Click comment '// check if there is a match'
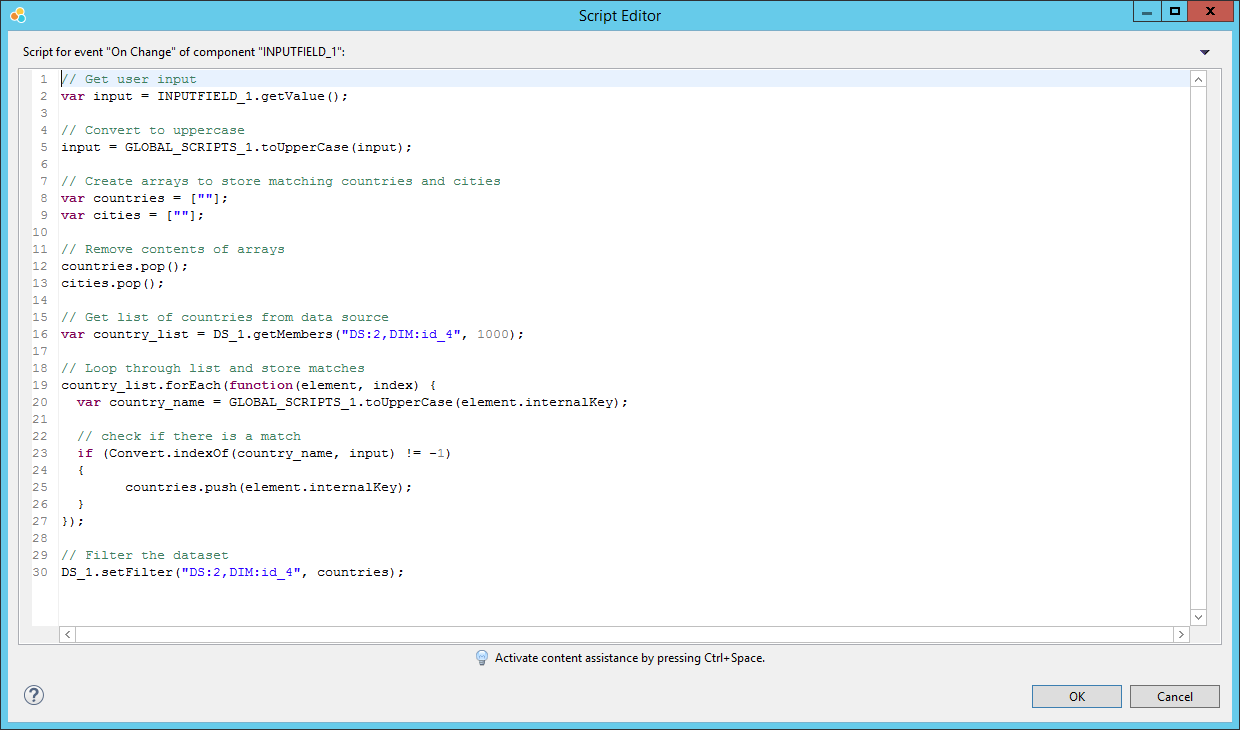This screenshot has width=1240, height=730. pyautogui.click(x=189, y=436)
